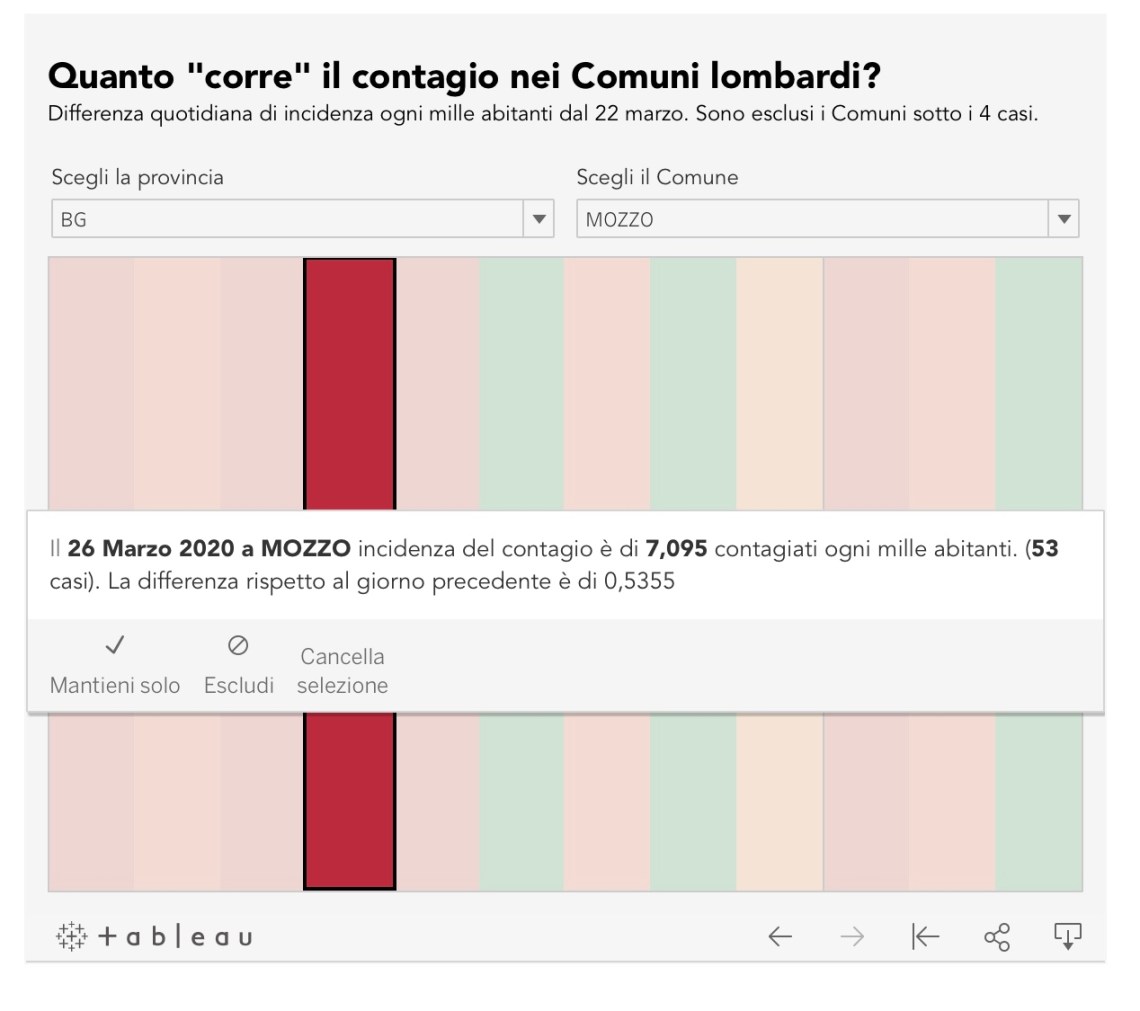Screen dimensions: 1140x1011
Task: Click the Escludi crossed-circle icon
Action: 238,646
